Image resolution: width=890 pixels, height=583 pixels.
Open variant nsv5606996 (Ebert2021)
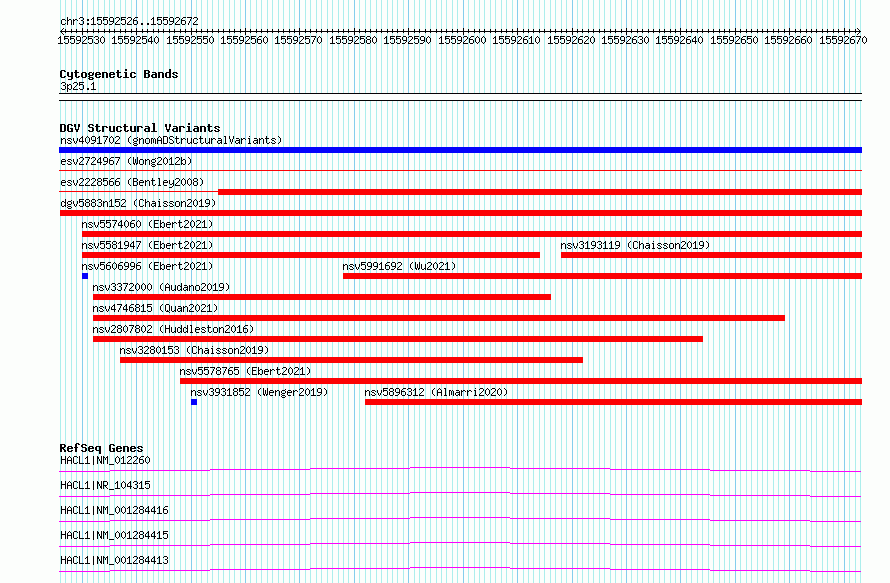tap(147, 266)
